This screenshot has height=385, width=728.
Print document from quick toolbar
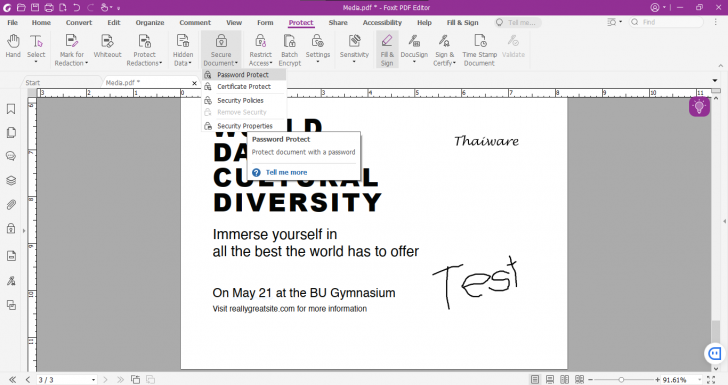[x=49, y=7]
